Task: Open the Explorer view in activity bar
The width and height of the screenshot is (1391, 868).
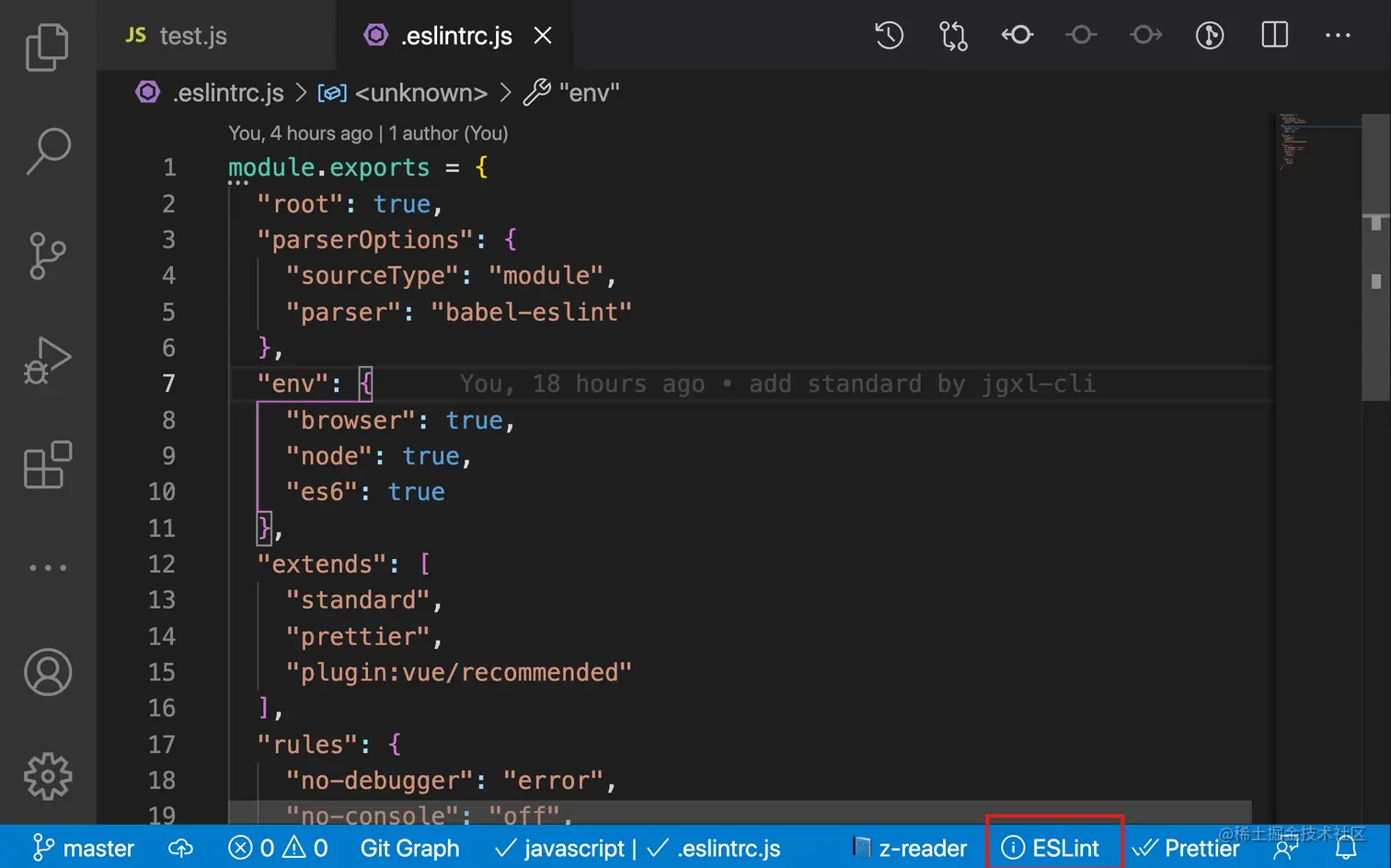Action: [x=47, y=47]
